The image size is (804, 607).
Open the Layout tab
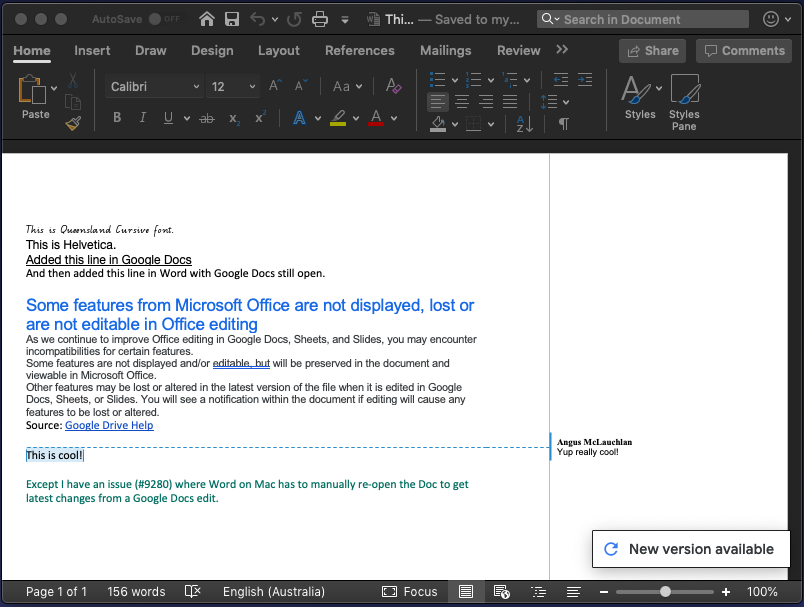(279, 50)
